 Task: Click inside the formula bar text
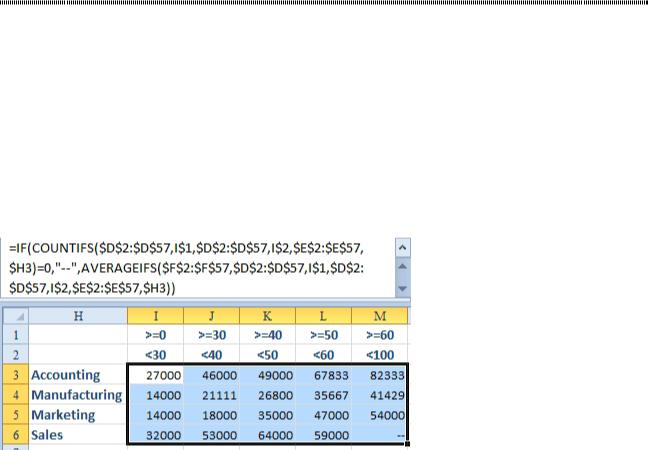click(186, 268)
